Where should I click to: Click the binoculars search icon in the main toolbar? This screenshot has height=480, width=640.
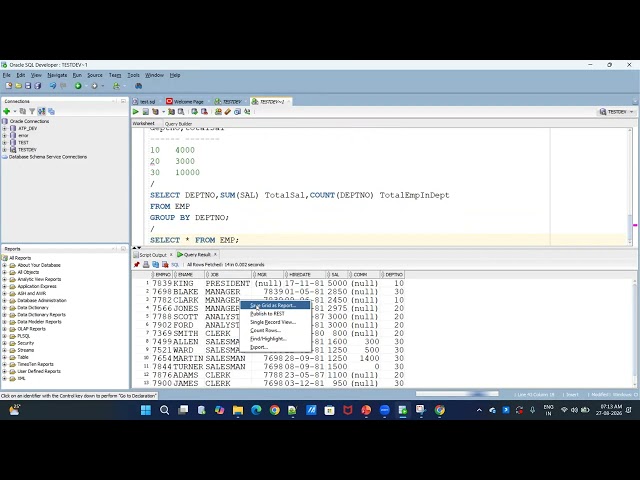point(139,86)
